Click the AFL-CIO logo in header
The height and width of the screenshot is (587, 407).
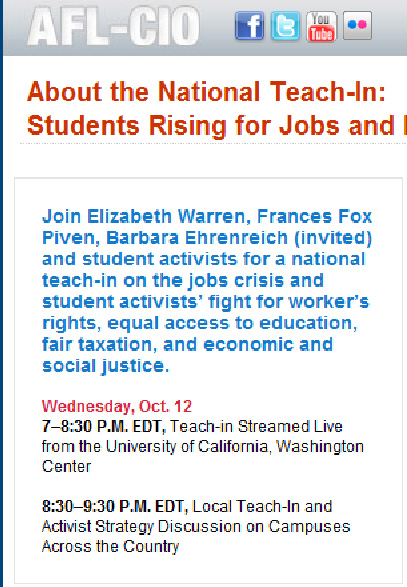113,26
